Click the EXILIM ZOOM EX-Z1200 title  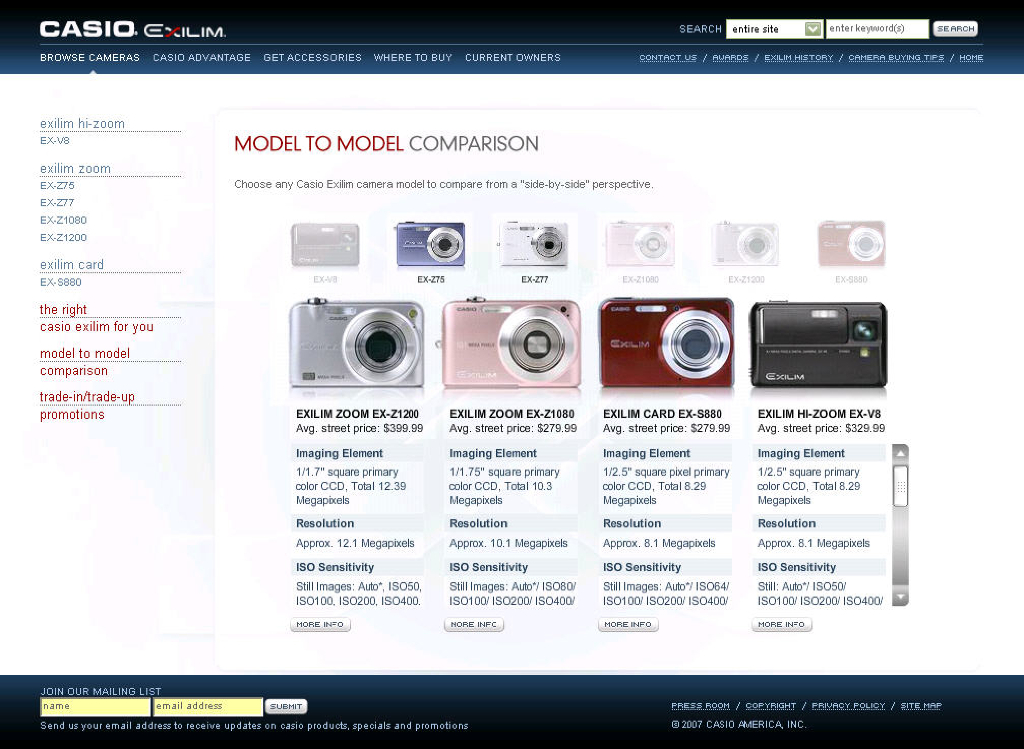pyautogui.click(x=357, y=414)
